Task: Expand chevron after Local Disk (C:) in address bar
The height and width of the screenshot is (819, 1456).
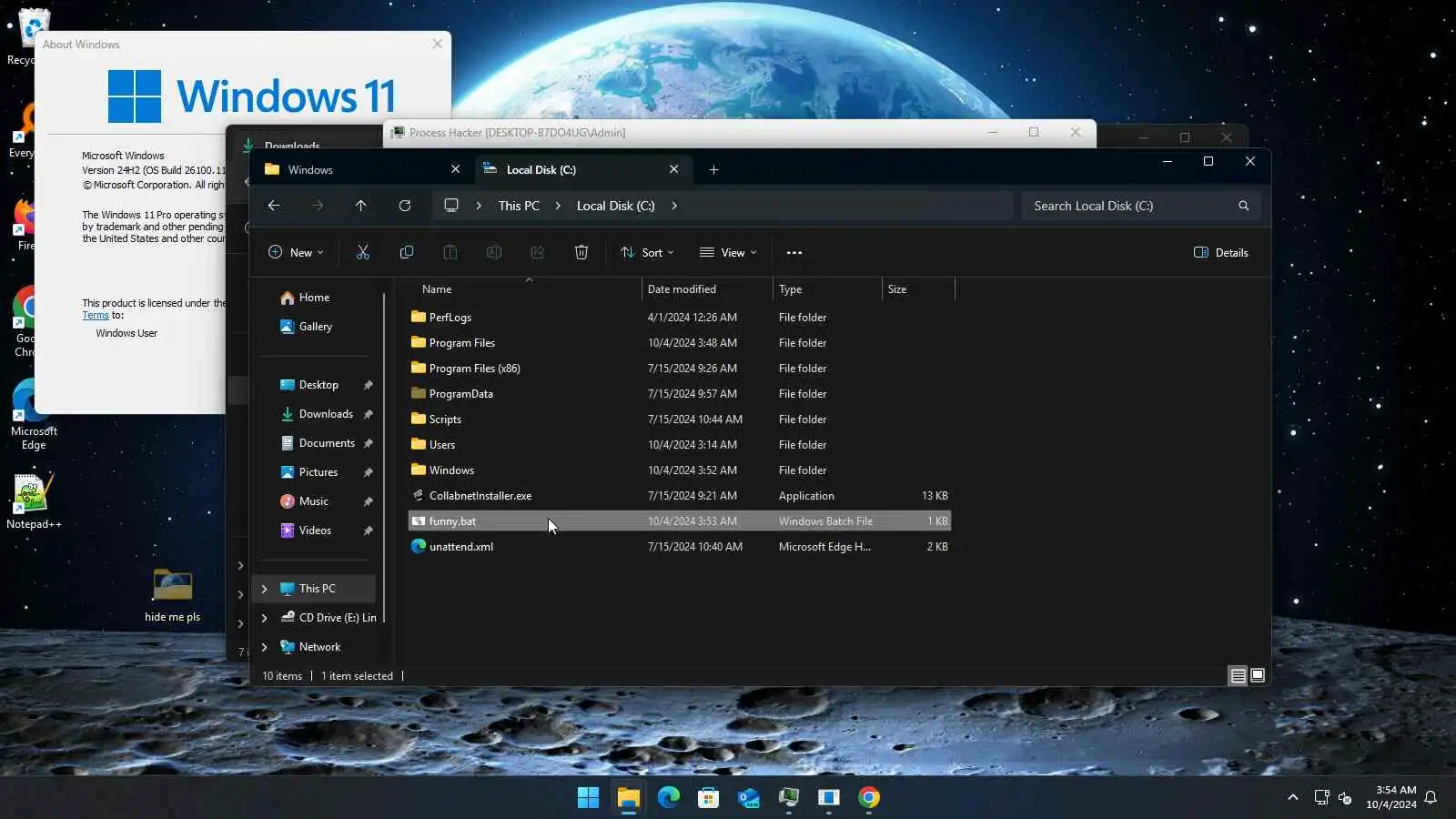Action: 674,206
